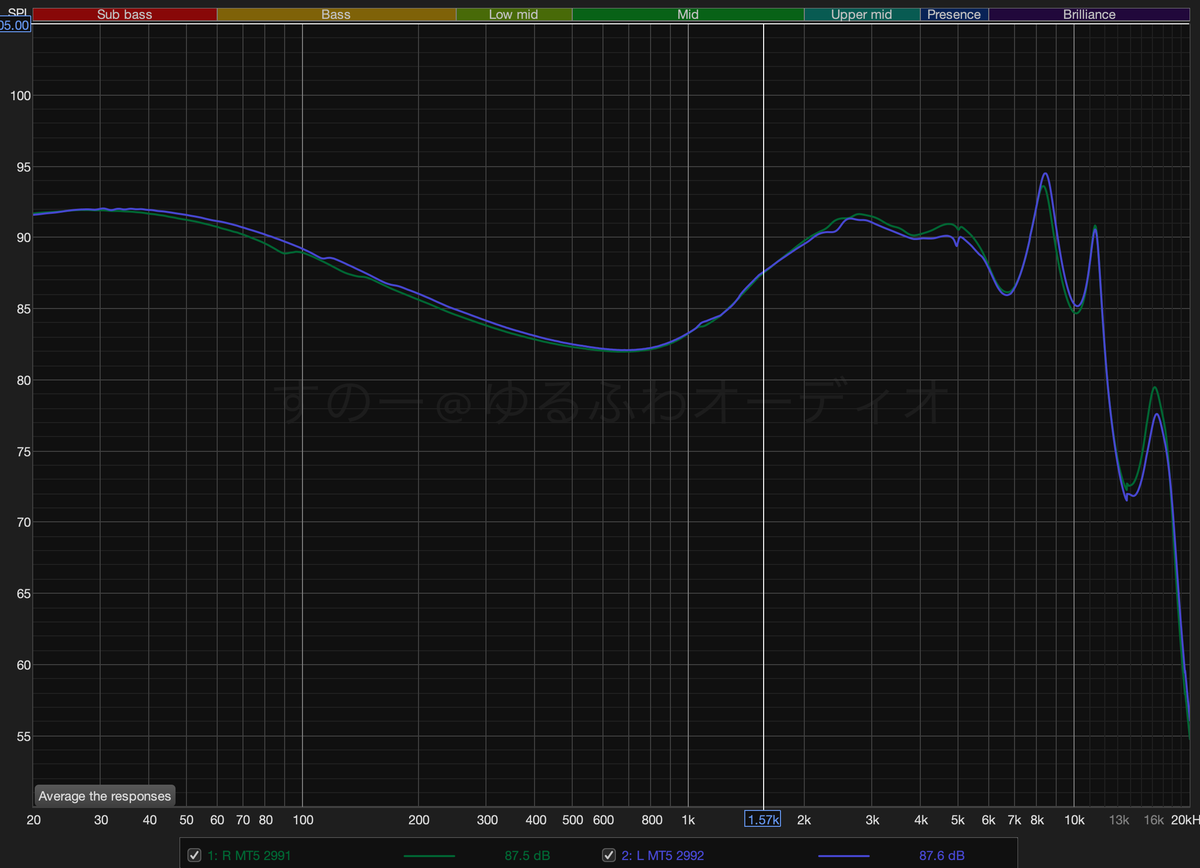The width and height of the screenshot is (1200, 868).
Task: Click the Presence frequency band label
Action: click(954, 15)
